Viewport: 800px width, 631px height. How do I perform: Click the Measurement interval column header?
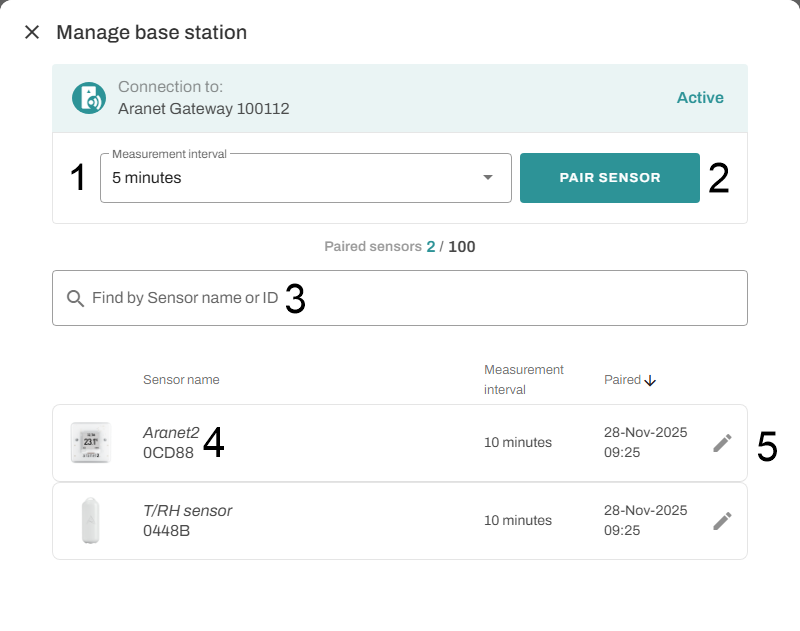pos(524,379)
